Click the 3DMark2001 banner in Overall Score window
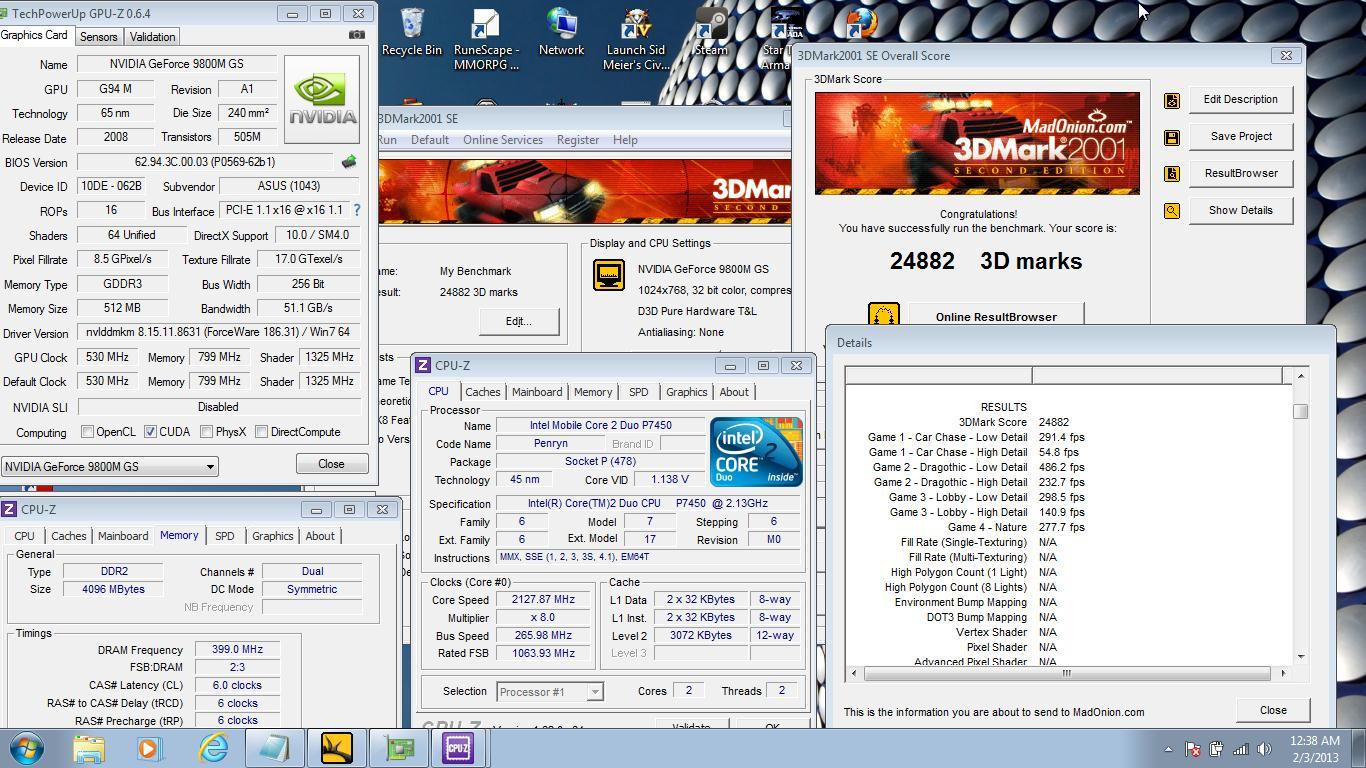The width and height of the screenshot is (1366, 768). coord(977,143)
